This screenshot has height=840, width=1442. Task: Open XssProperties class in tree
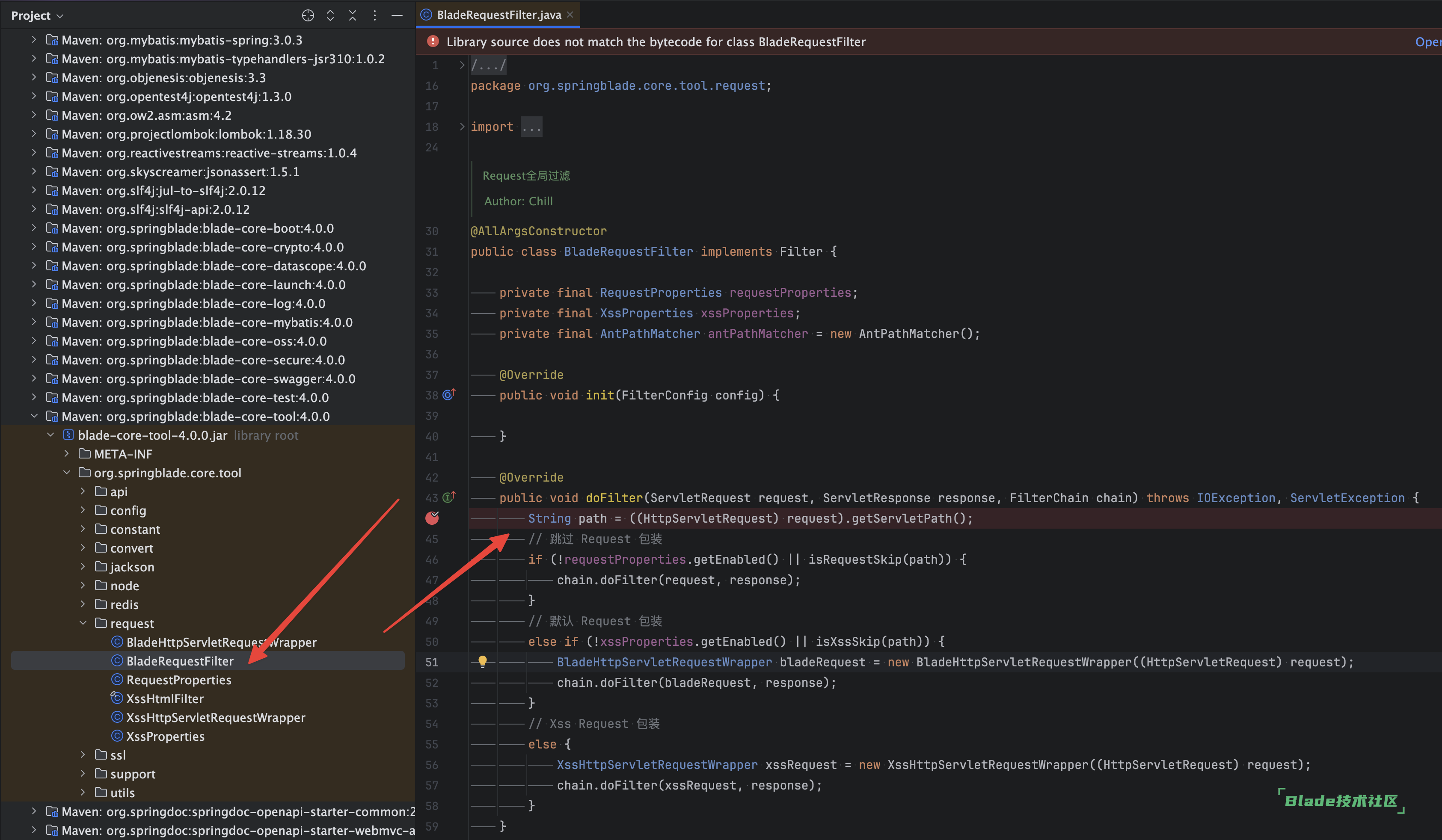coord(157,736)
